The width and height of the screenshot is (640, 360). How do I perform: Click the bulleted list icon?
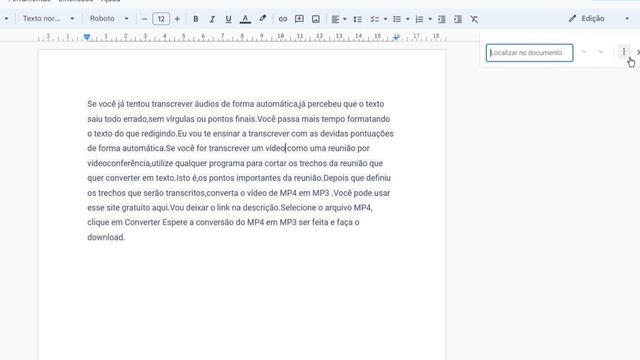coord(397,19)
